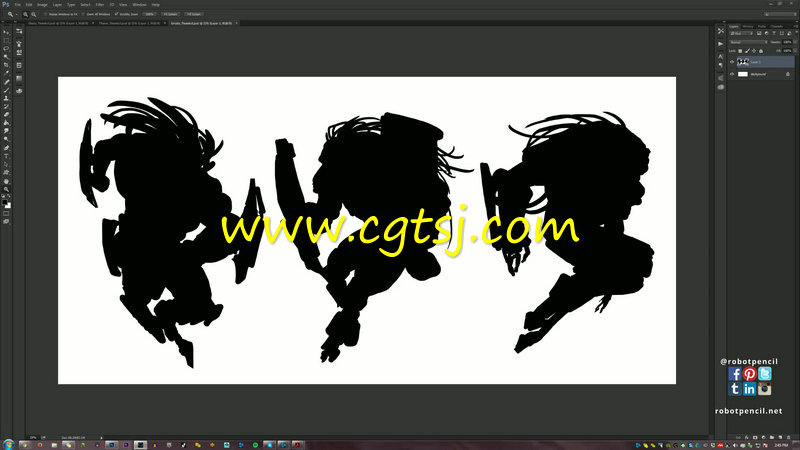Select the Clone Stamp tool

pyautogui.click(x=6, y=98)
